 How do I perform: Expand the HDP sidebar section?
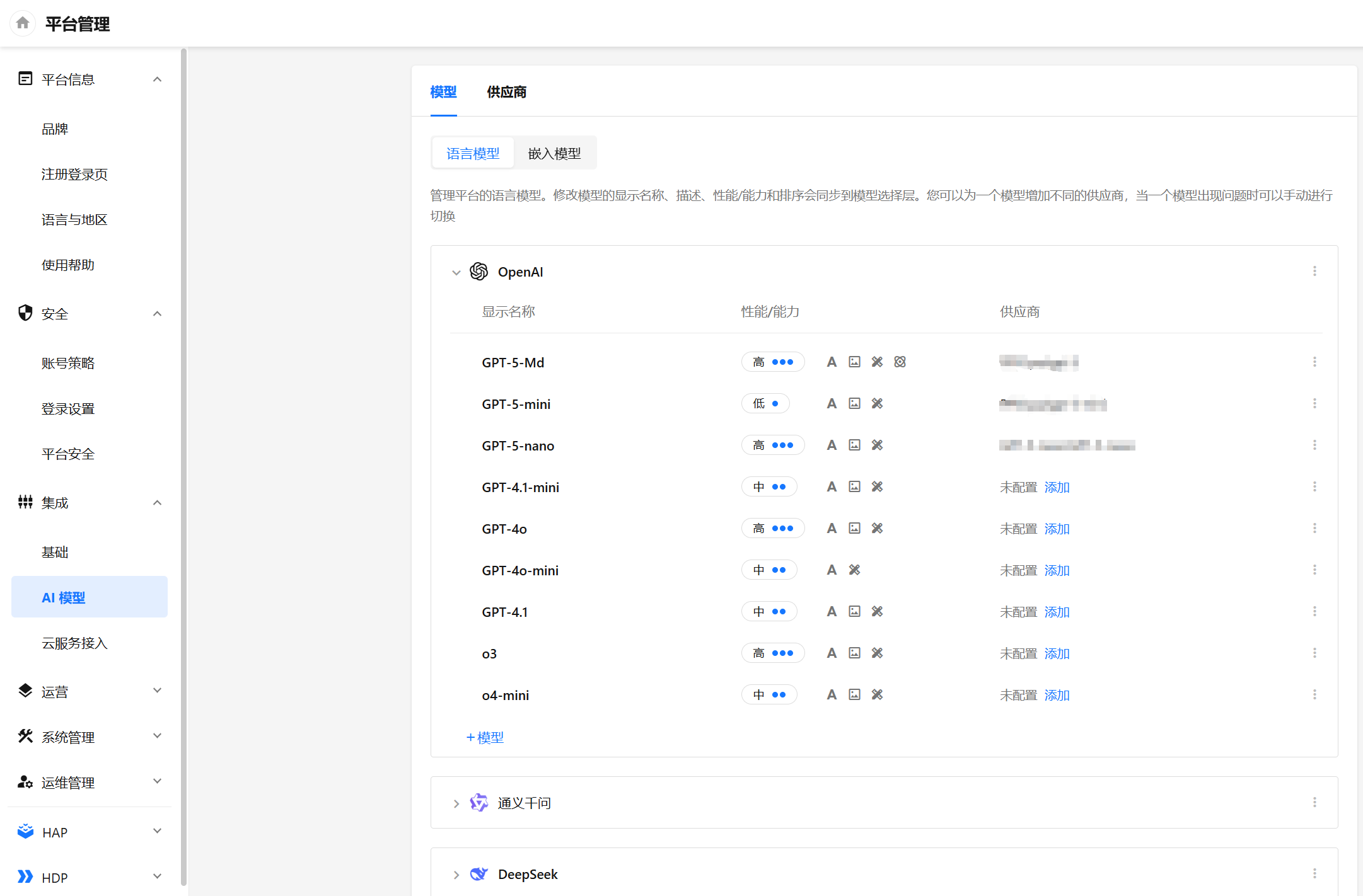point(157,876)
